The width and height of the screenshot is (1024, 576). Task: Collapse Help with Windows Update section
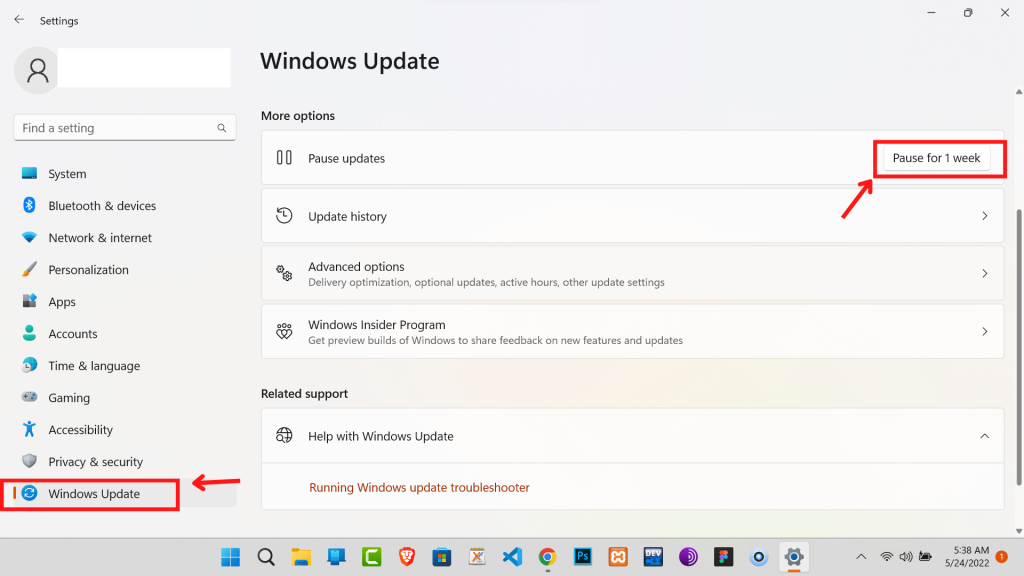point(985,436)
